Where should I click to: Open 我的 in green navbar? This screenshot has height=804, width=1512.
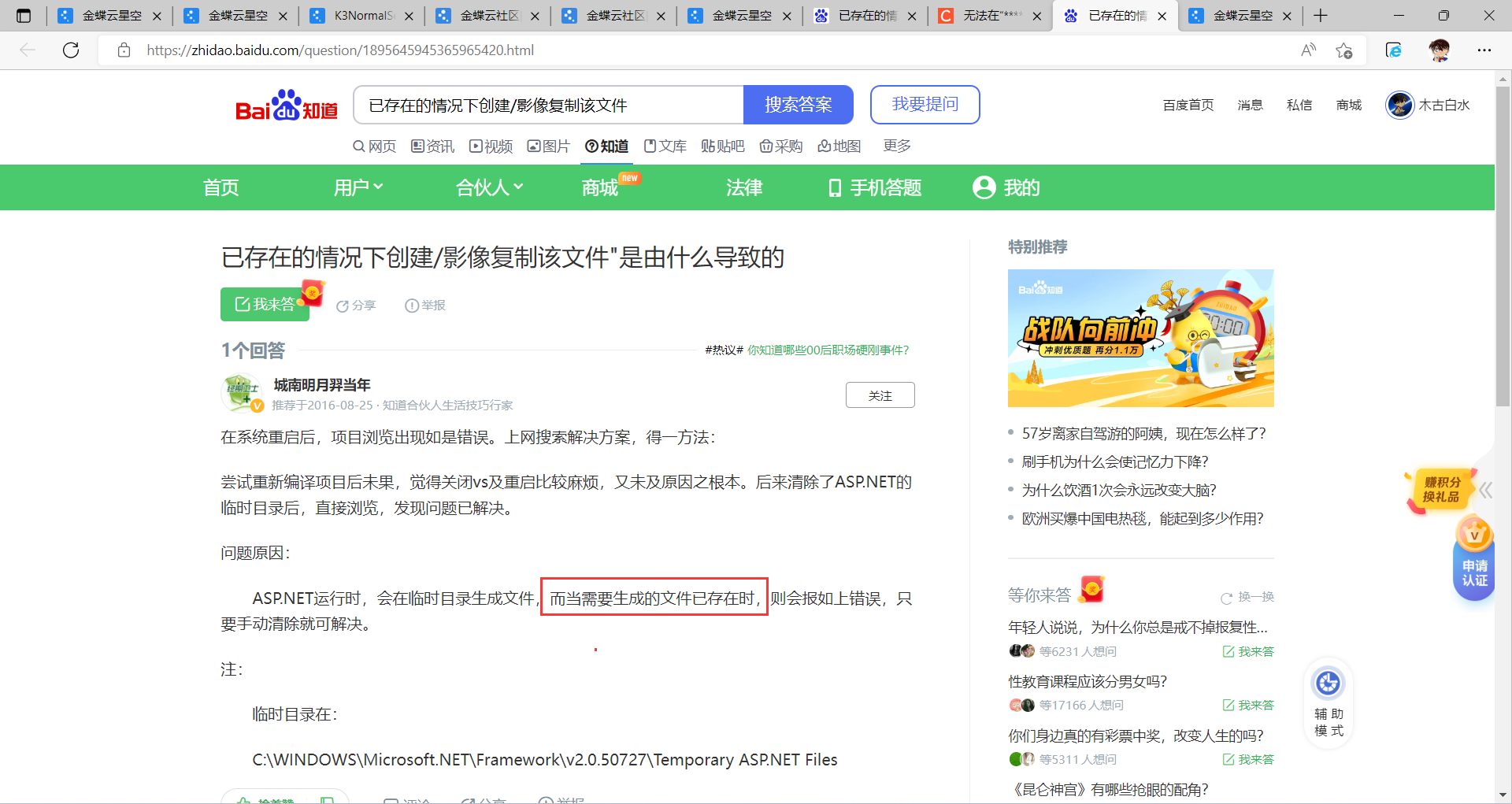tap(1006, 187)
